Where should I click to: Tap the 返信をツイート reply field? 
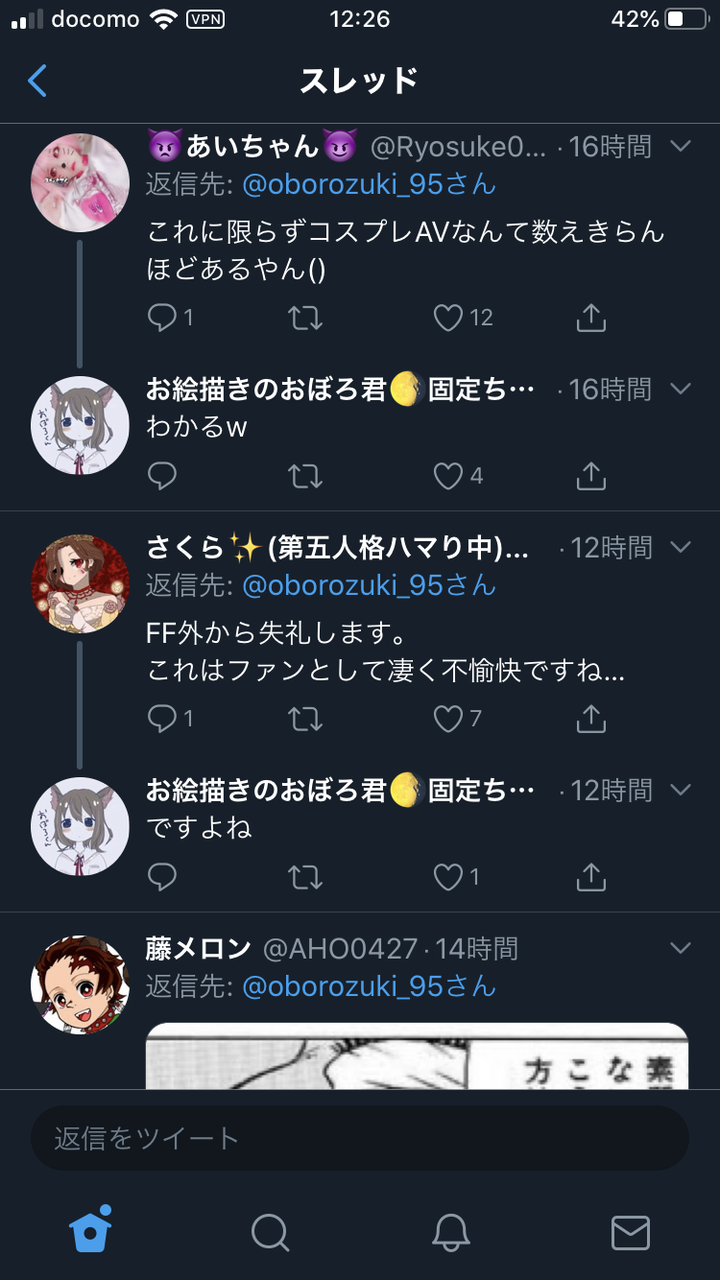360,1138
